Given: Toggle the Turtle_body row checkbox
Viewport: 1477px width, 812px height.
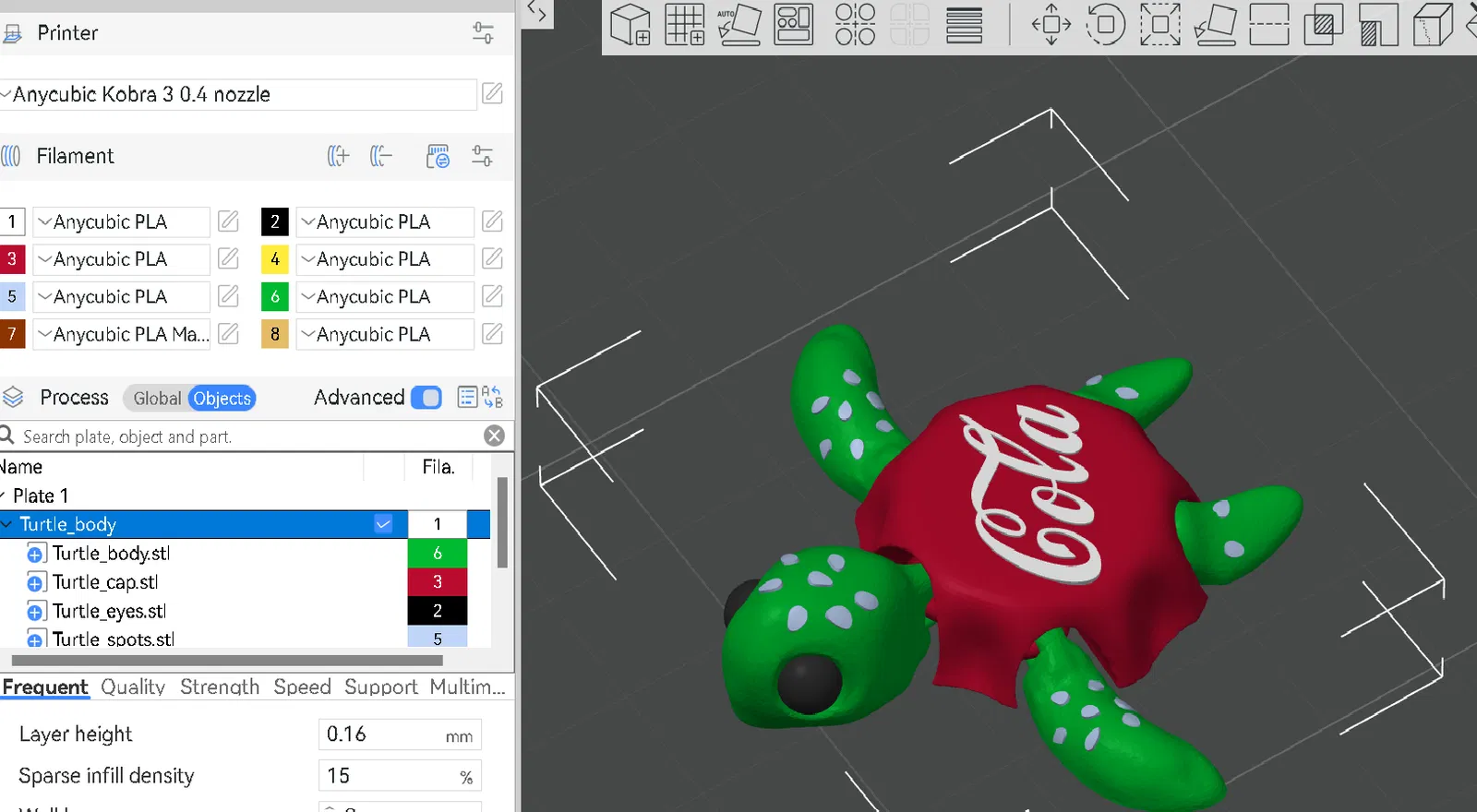Looking at the screenshot, I should click(x=384, y=524).
